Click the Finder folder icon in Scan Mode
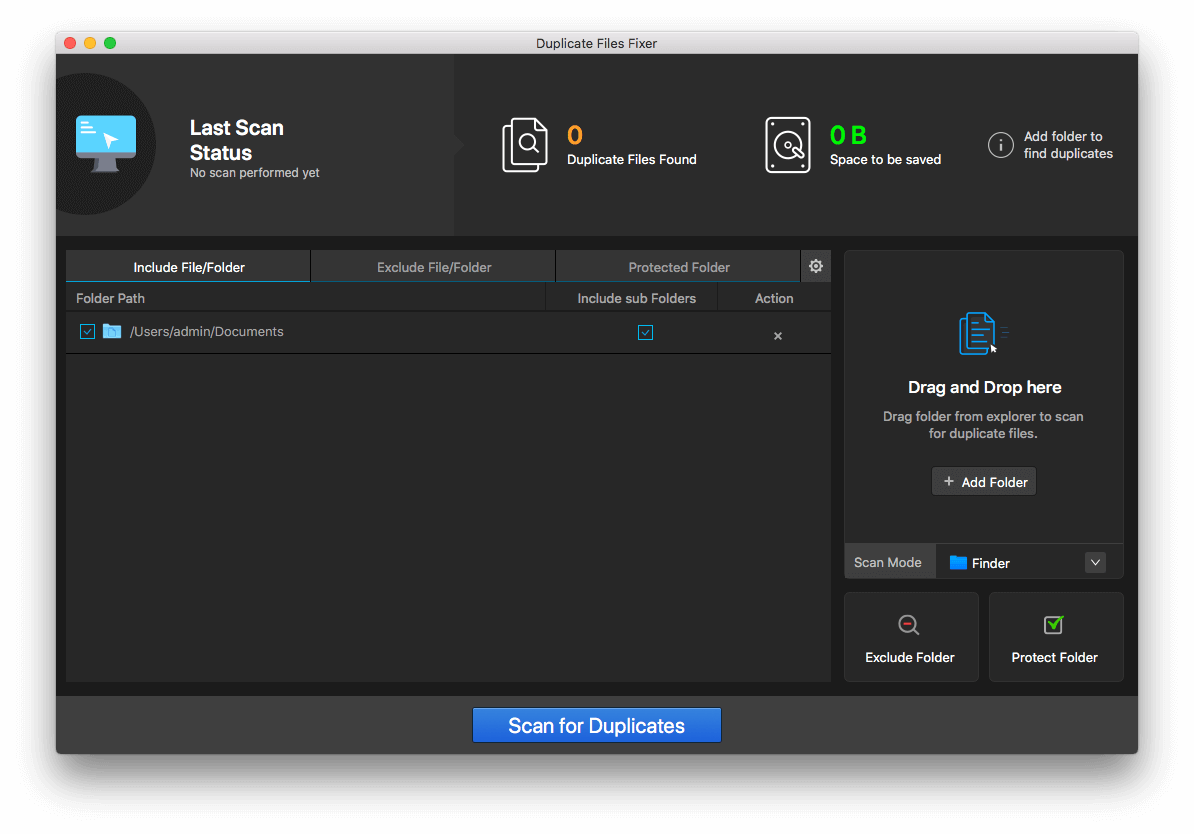 958,563
